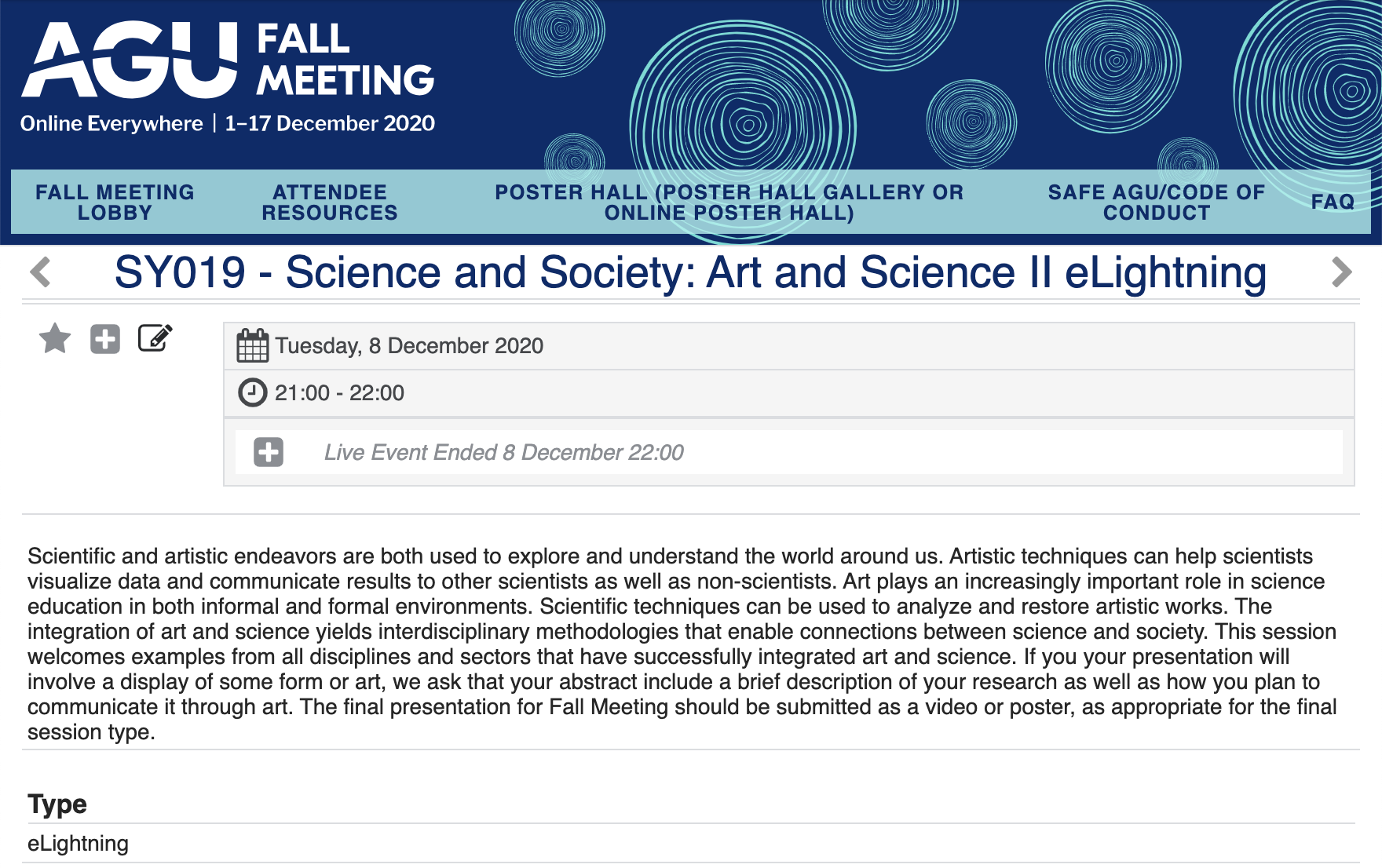Open the Poster Hall menu item
Image resolution: width=1382 pixels, height=868 pixels.
pos(729,202)
